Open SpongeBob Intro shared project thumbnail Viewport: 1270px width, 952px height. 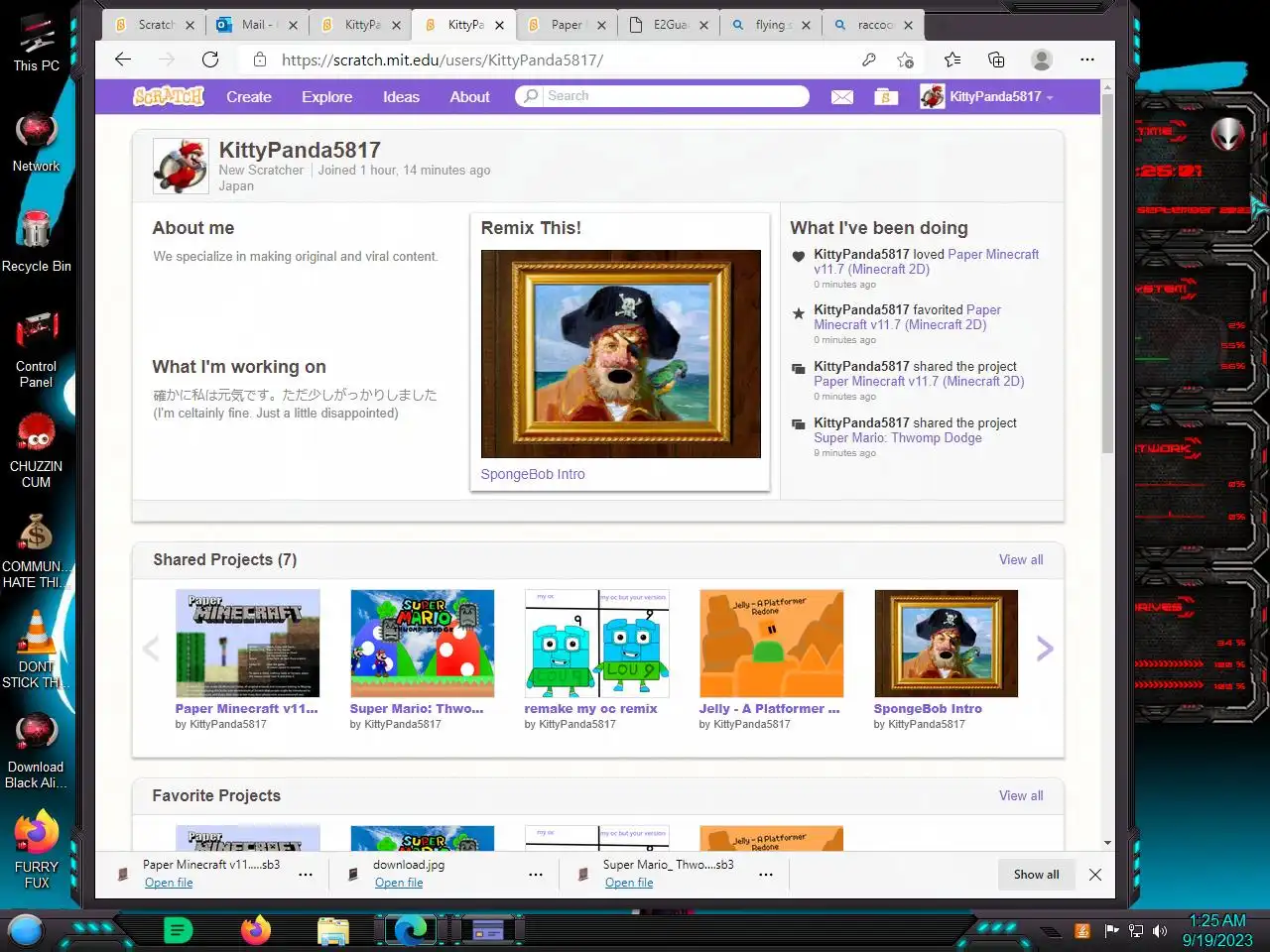pyautogui.click(x=946, y=644)
